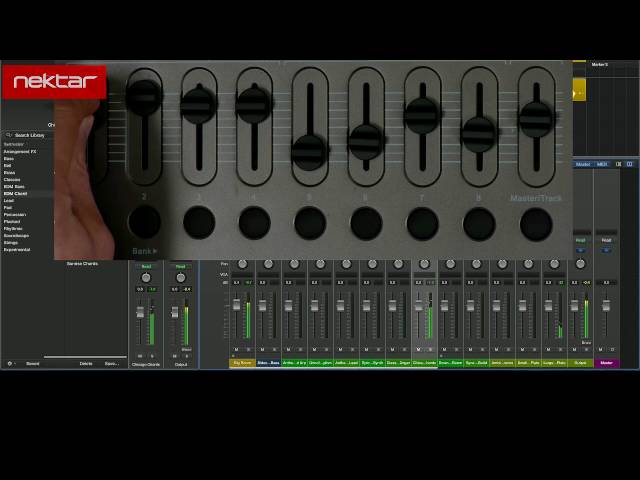Click the Master channel volume fader
This screenshot has width=640, height=480.
click(x=606, y=305)
